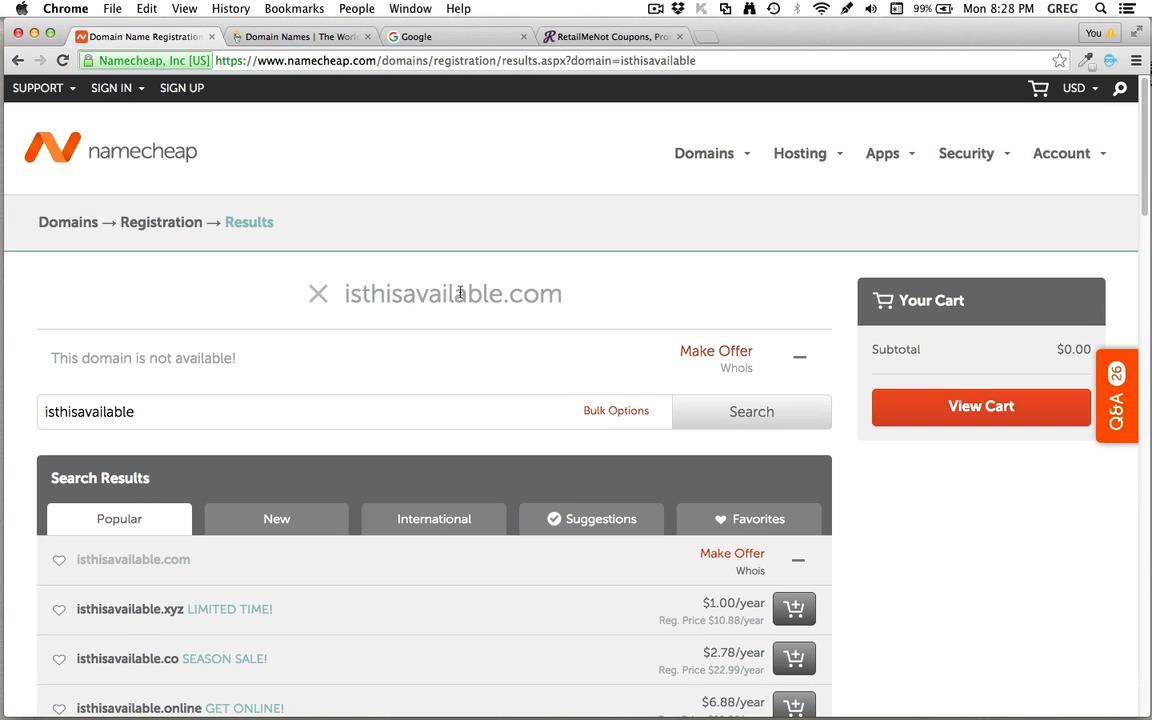Close the Google tab
Viewport: 1152px width, 720px height.
click(x=524, y=37)
